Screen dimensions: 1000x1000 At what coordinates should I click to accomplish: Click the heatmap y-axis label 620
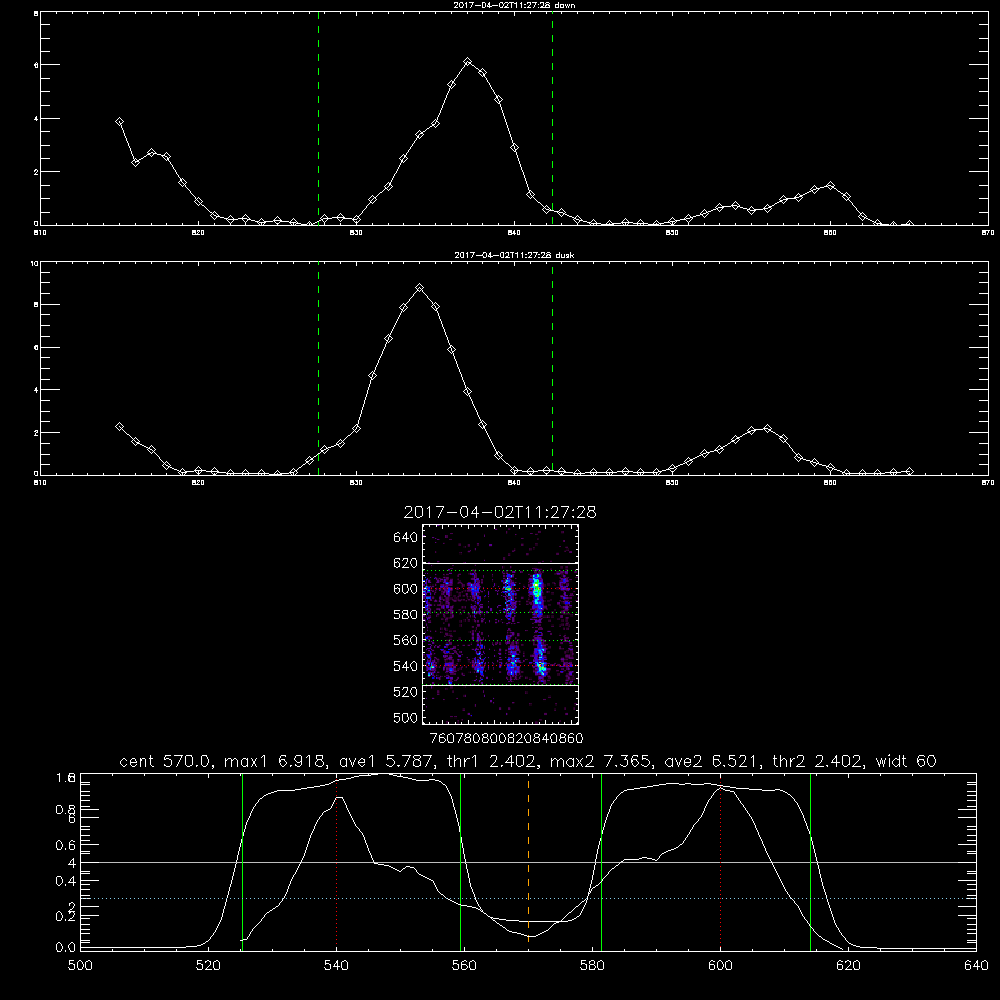pos(406,563)
